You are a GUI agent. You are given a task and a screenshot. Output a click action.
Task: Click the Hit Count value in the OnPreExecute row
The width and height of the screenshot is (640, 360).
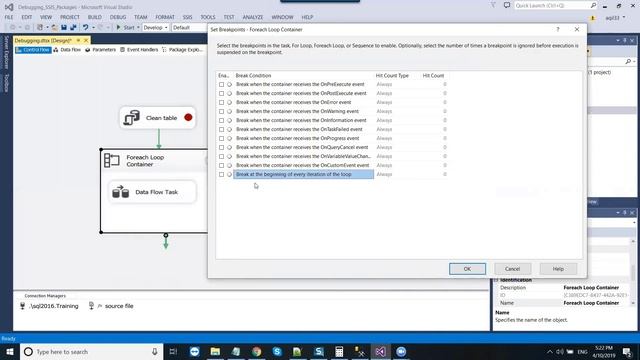click(444, 84)
